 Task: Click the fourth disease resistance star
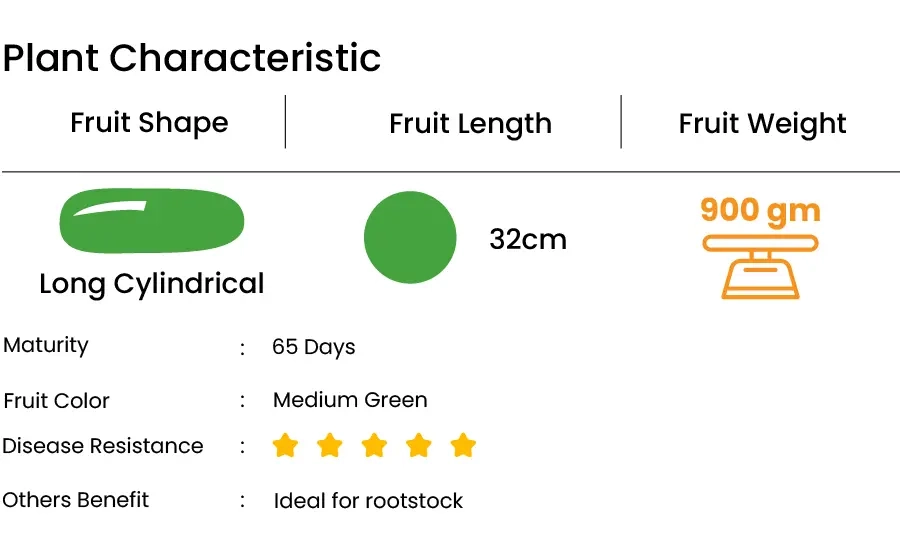418,446
